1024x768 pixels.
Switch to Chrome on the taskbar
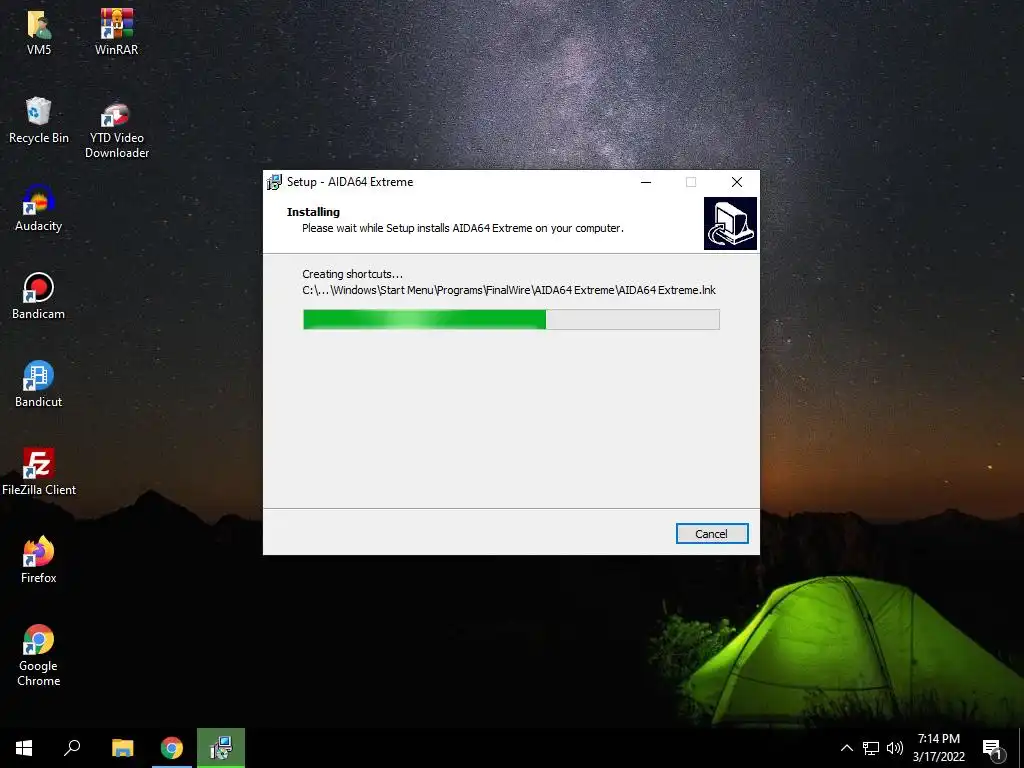172,748
